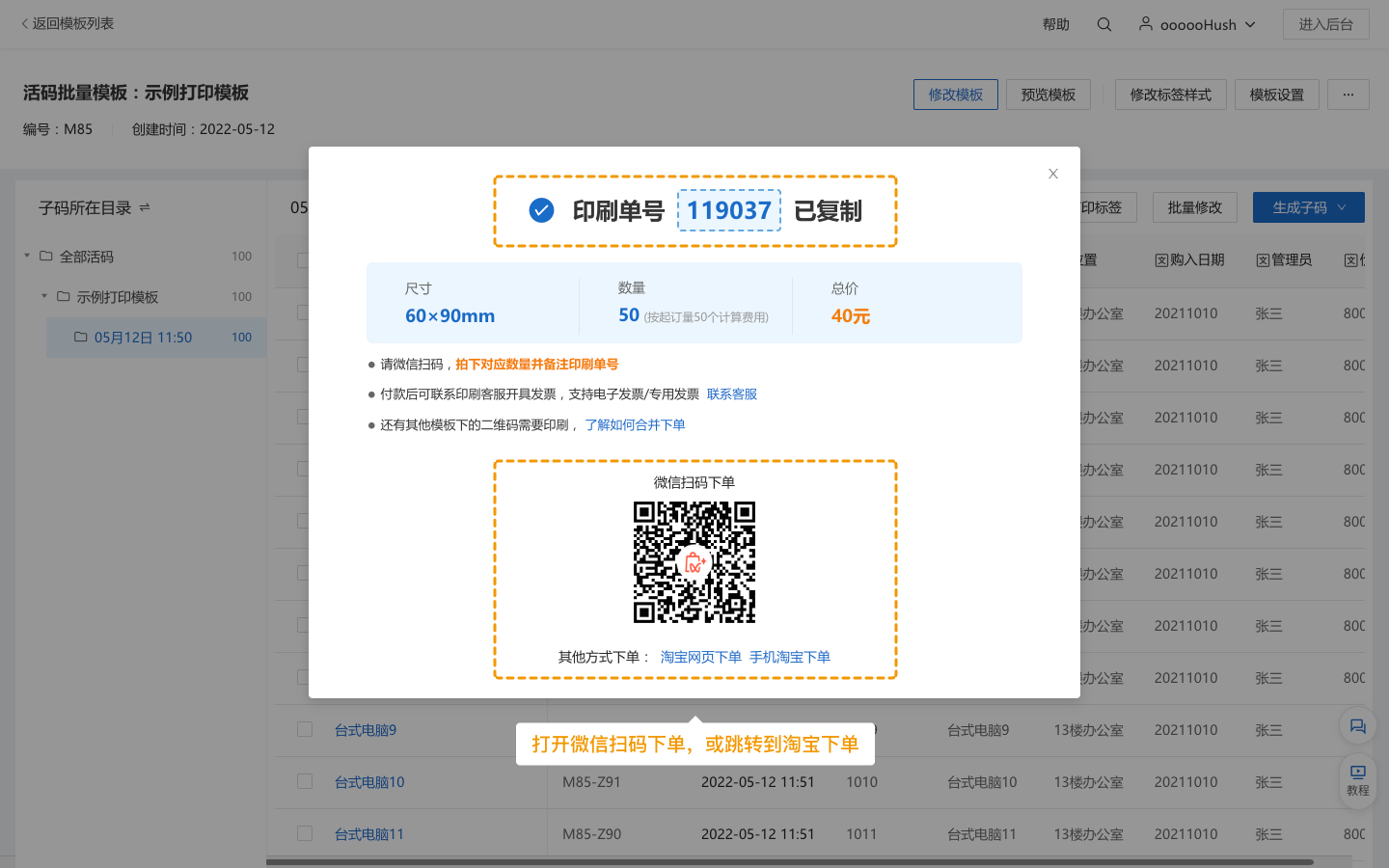Open 手机淘宝下单 link

[790, 657]
